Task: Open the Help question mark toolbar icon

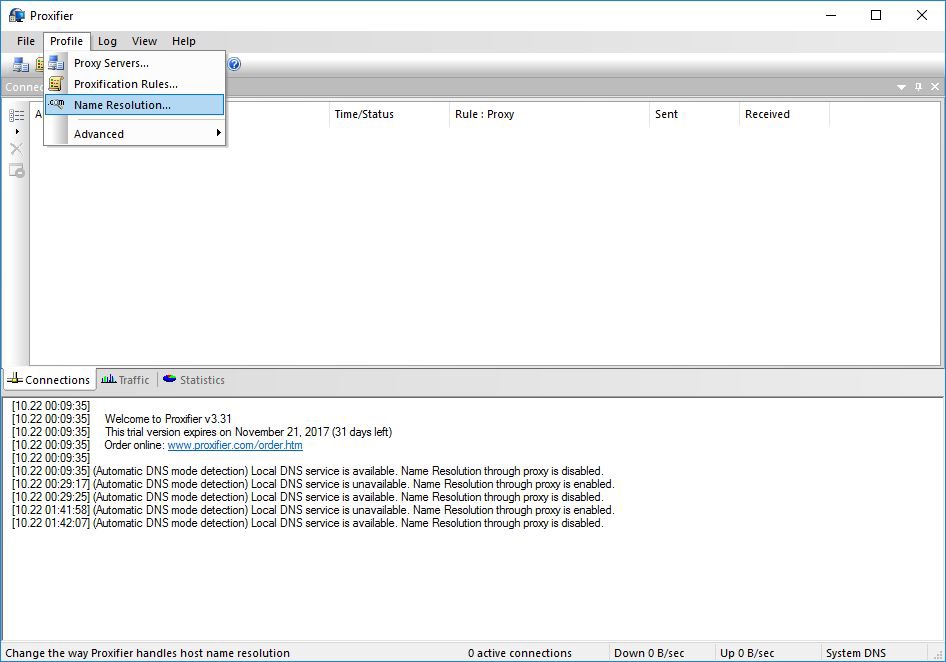Action: click(234, 64)
